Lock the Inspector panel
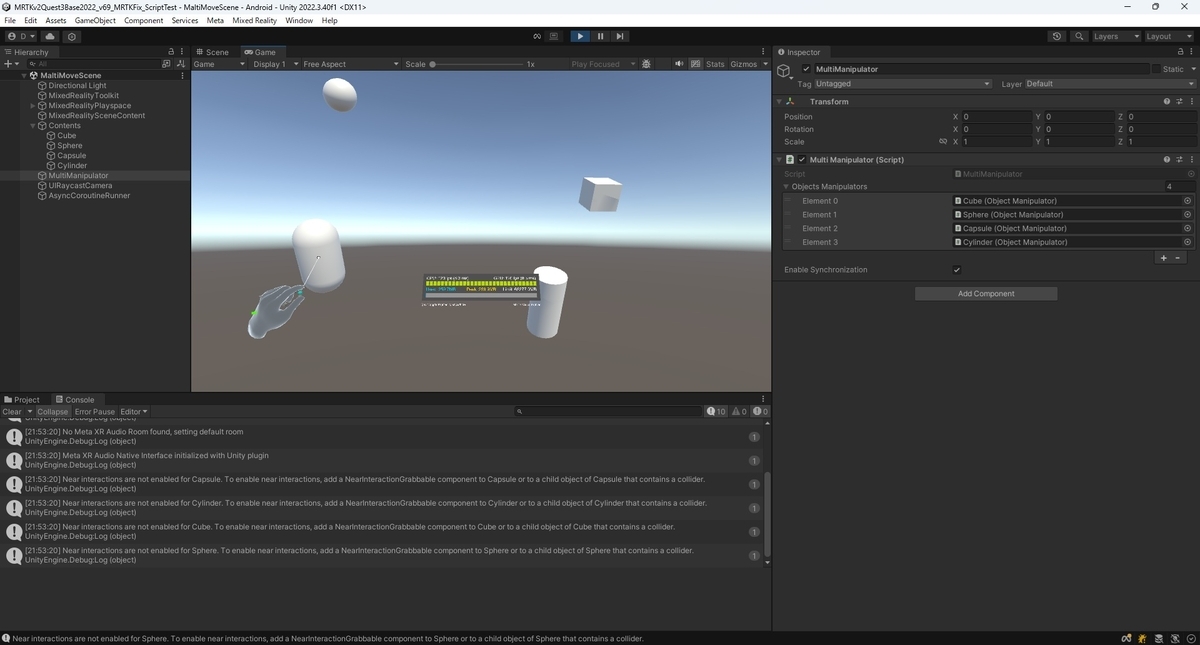Screen dimensions: 1200x645 1180,52
